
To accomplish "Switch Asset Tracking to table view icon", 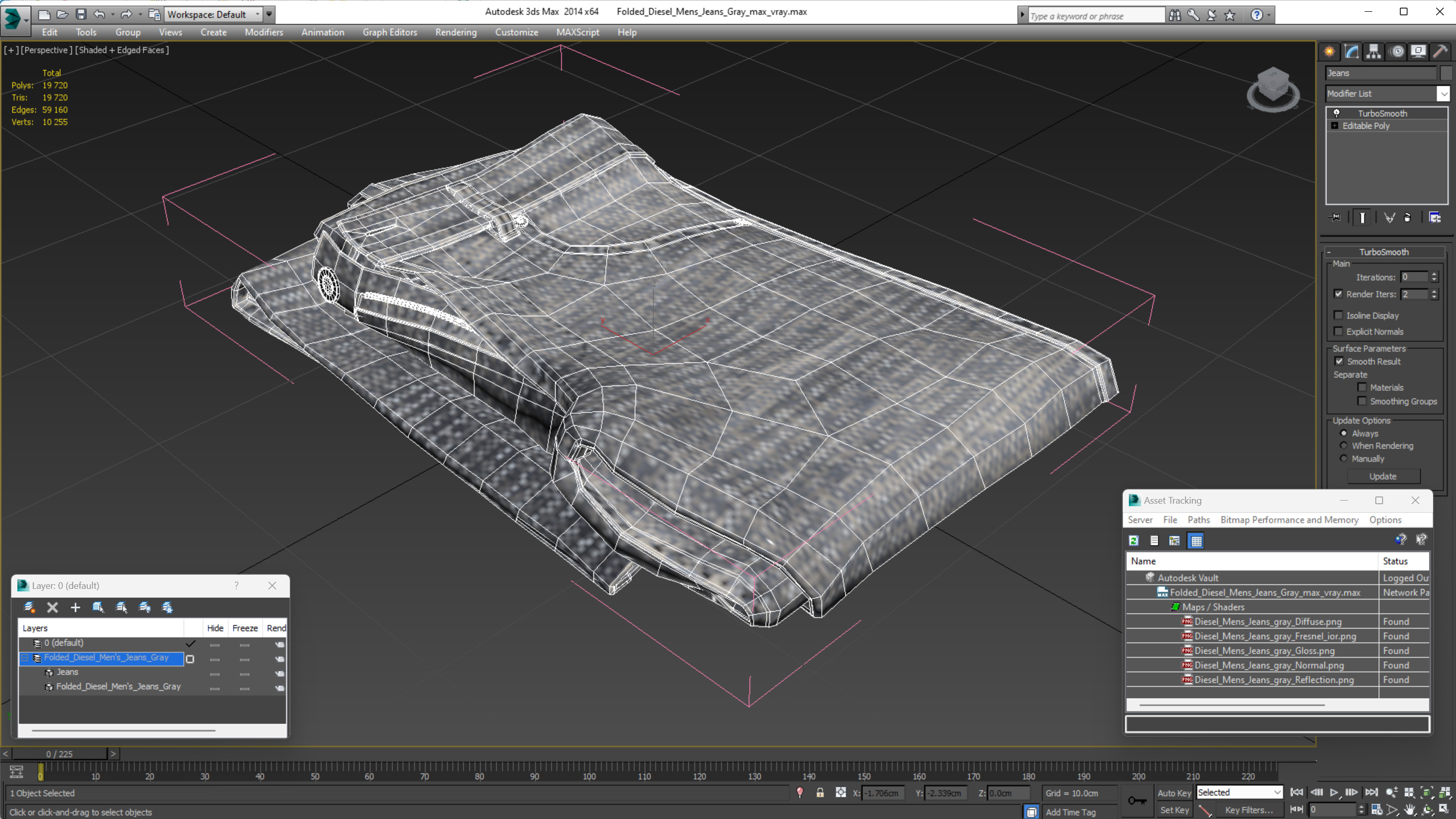I will (x=1196, y=540).
